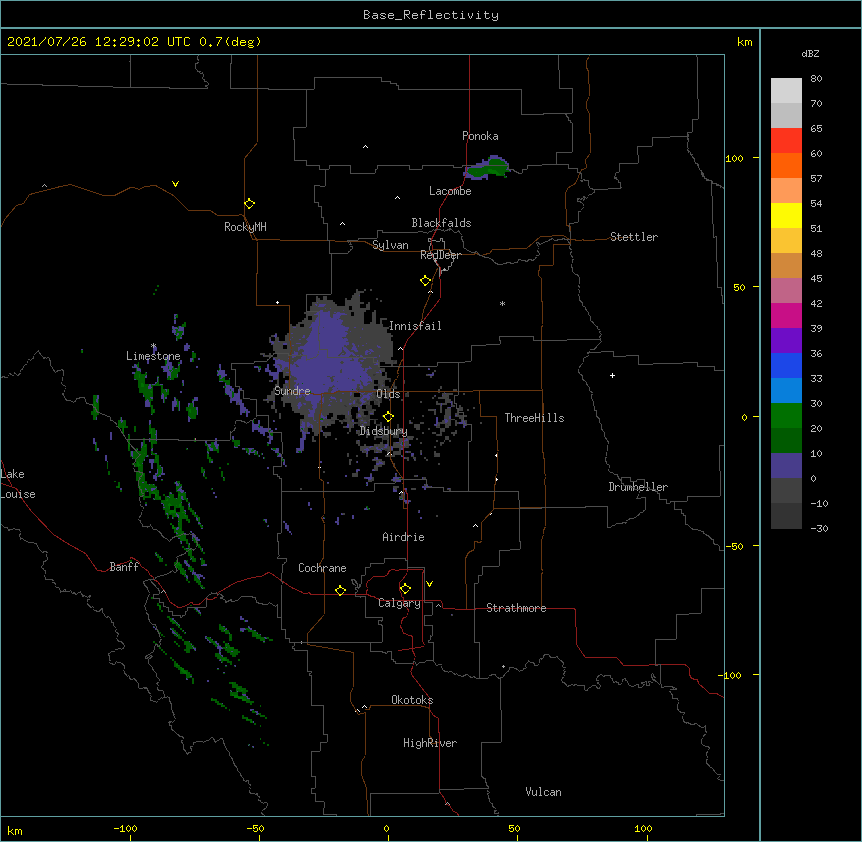Click the RedDeer city label

[440, 255]
